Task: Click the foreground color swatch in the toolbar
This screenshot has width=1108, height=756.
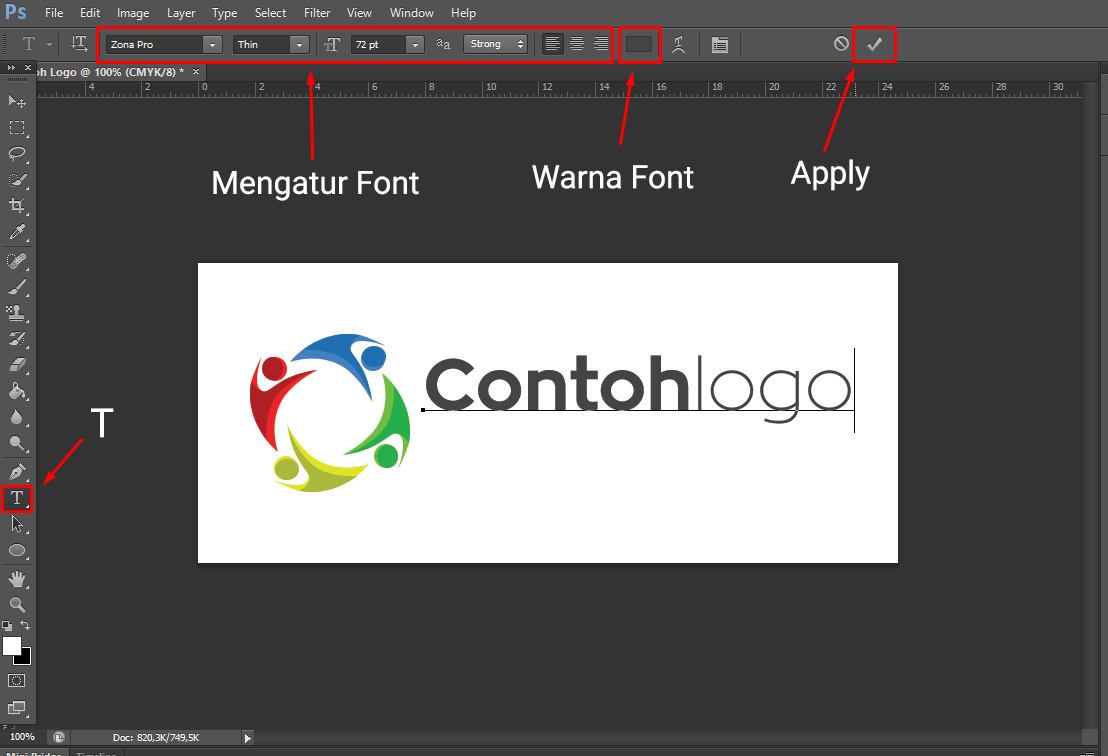Action: pos(12,646)
